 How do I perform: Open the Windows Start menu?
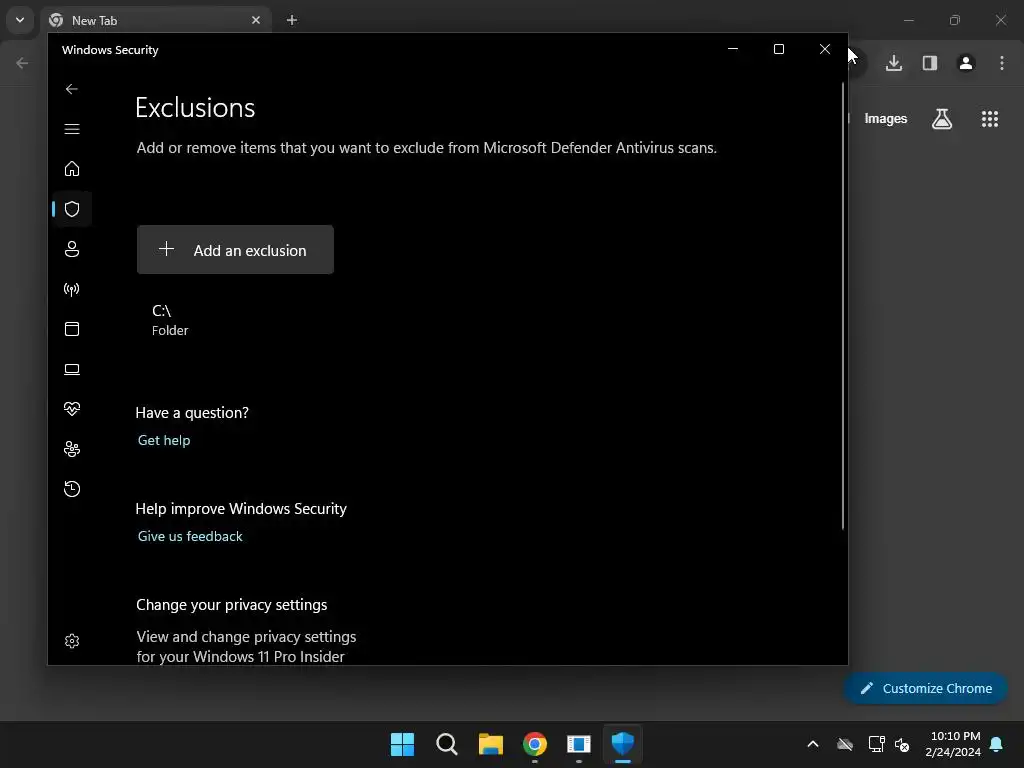[x=402, y=744]
